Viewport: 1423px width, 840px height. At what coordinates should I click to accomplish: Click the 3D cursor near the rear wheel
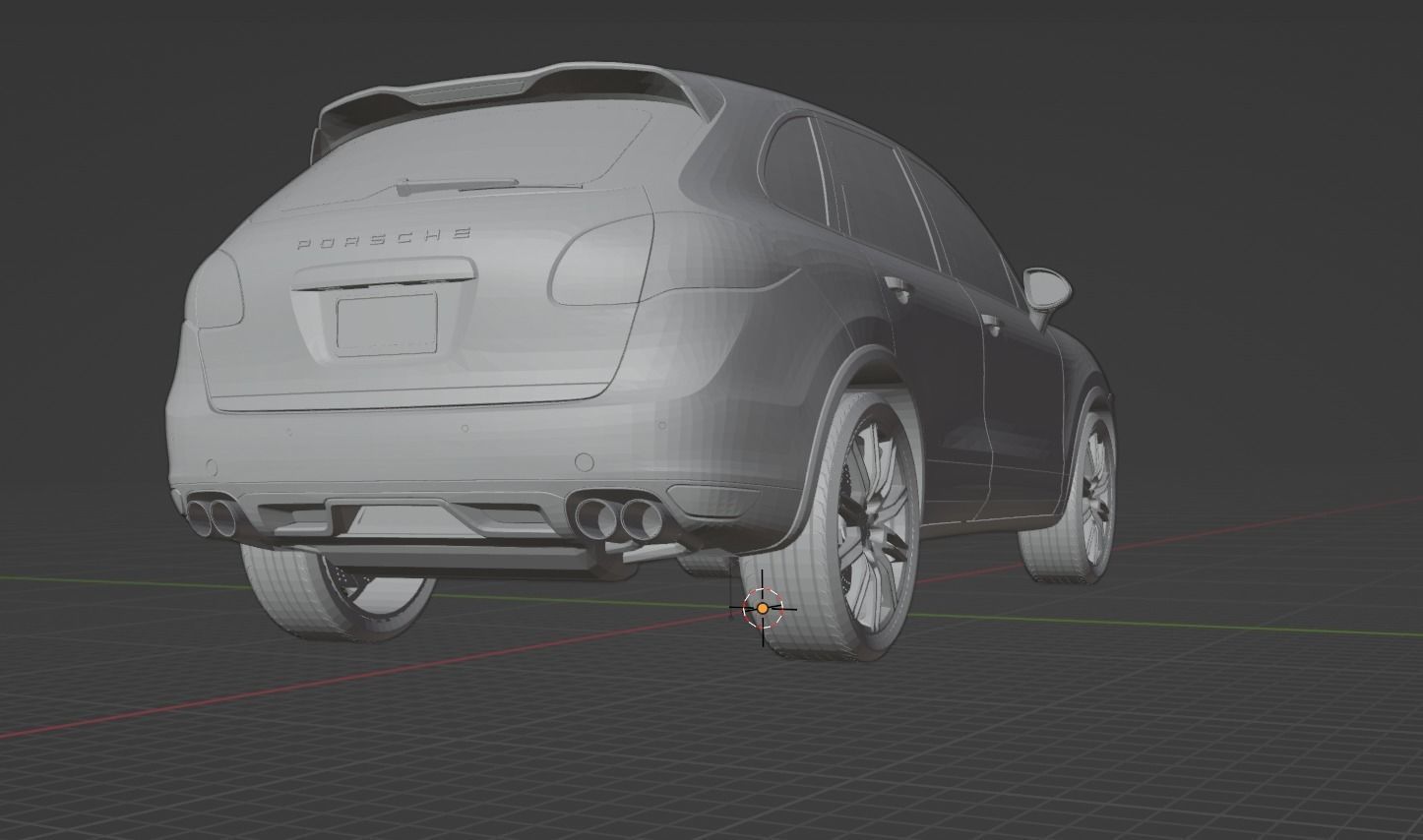point(764,608)
